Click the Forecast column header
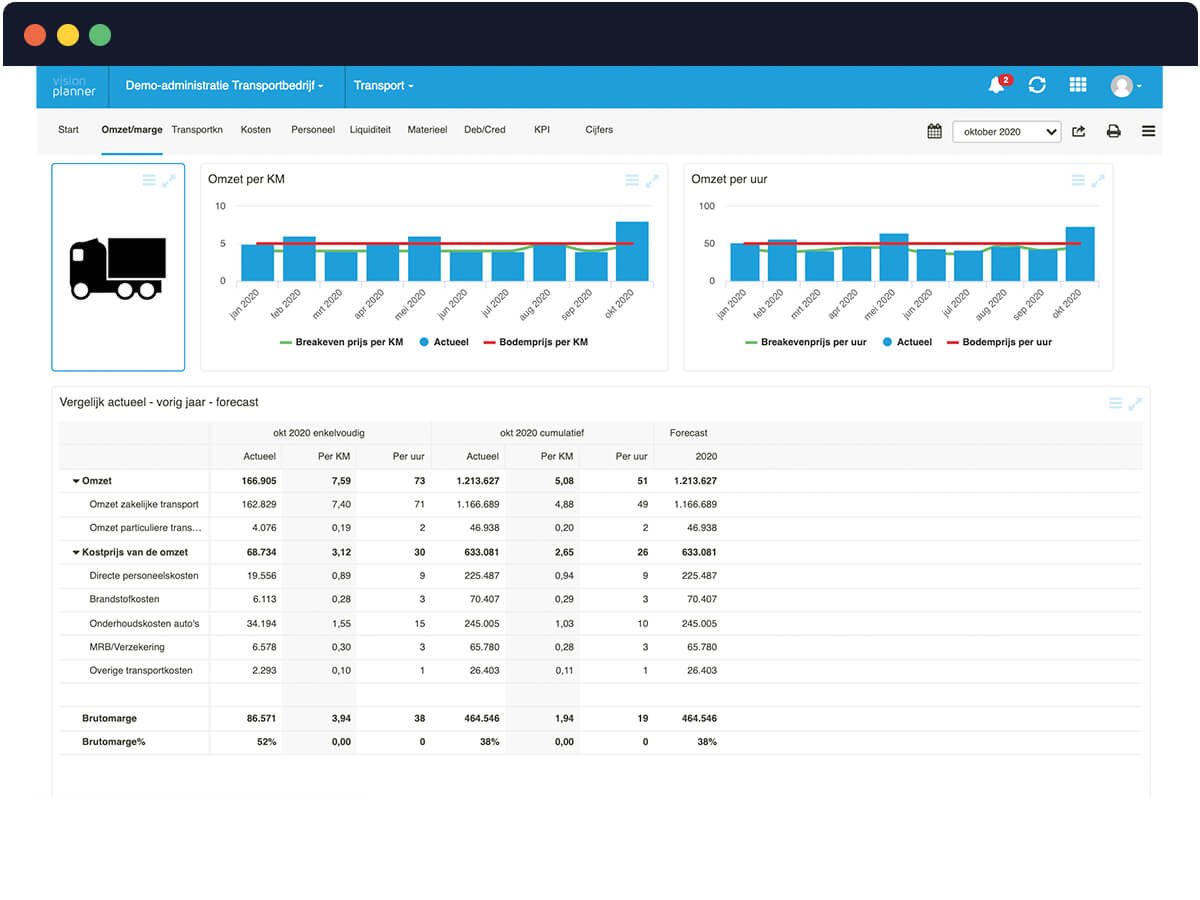The height and width of the screenshot is (900, 1200). [x=688, y=433]
